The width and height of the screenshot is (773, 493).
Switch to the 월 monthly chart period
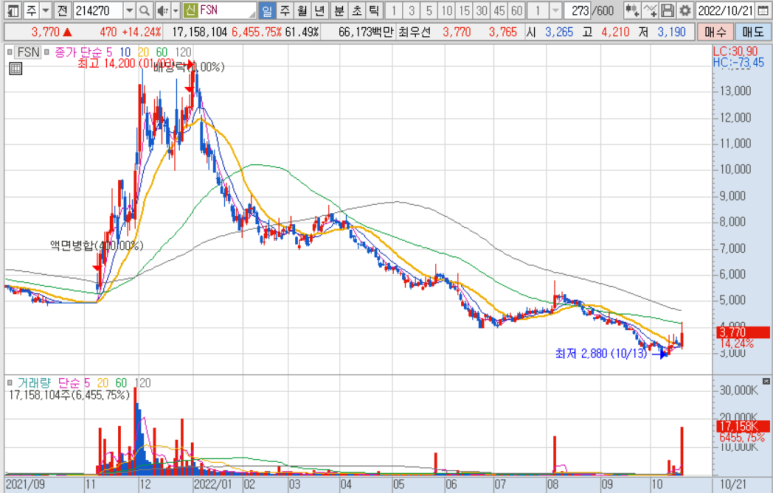point(302,10)
